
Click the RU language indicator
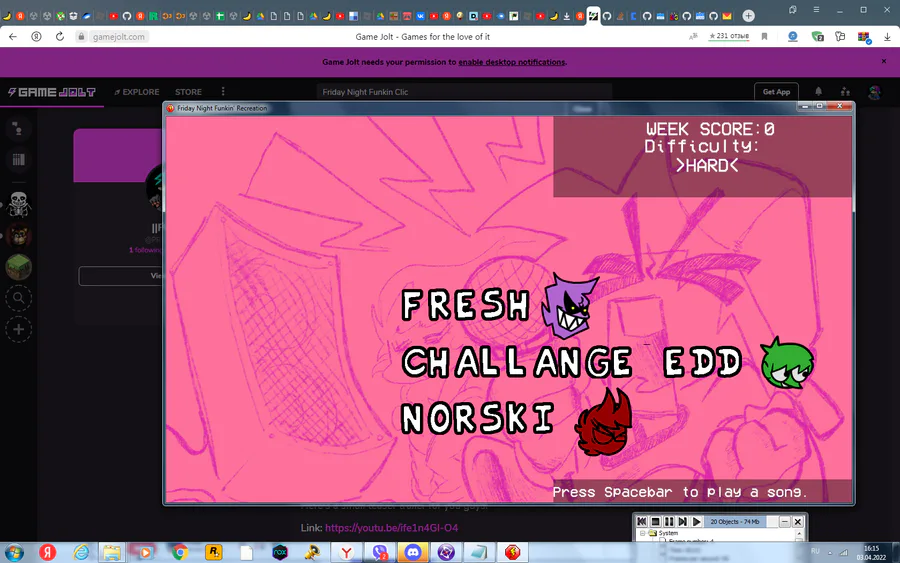pos(815,552)
